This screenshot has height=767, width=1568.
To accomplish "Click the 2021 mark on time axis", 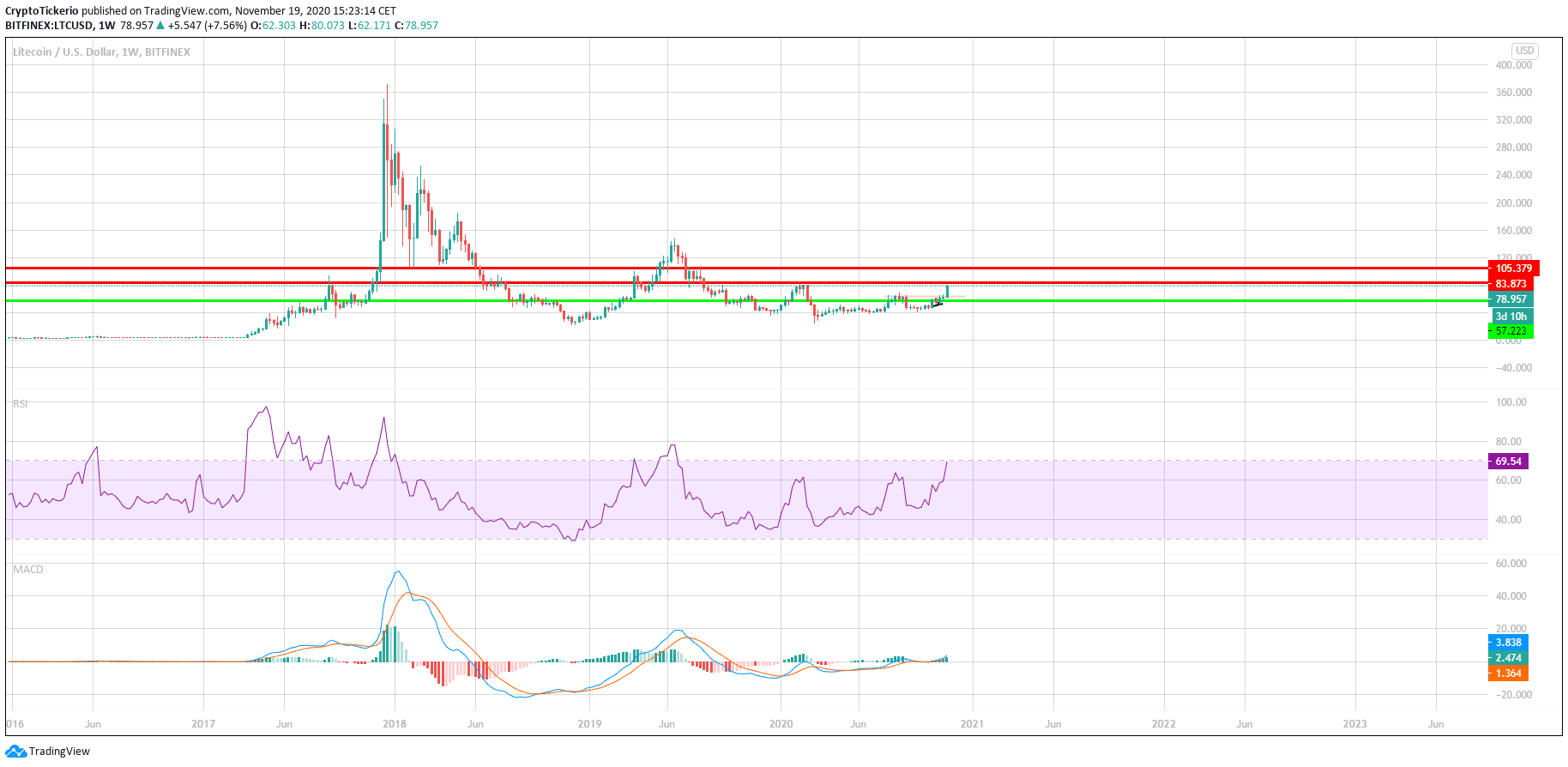I will pyautogui.click(x=972, y=724).
